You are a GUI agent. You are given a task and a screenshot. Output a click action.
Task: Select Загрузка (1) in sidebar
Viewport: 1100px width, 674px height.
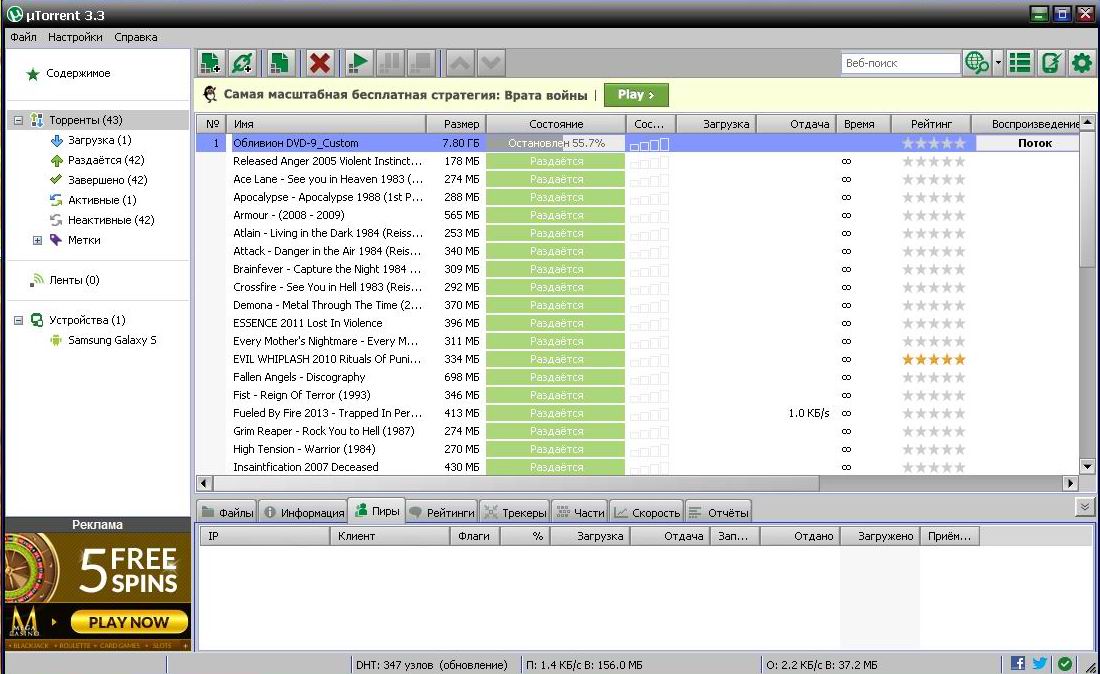(99, 140)
